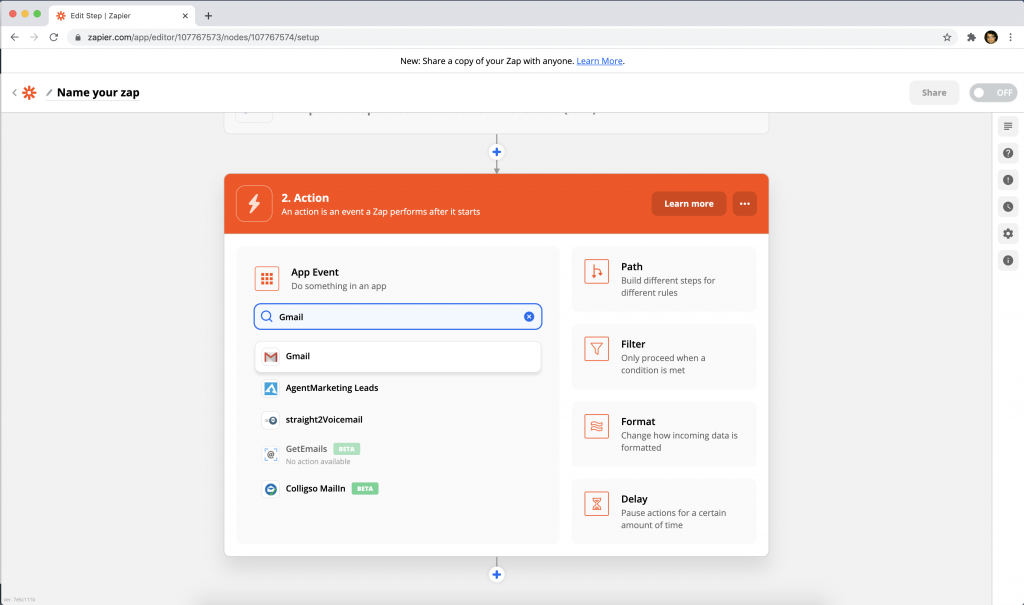Screen dimensions: 1024x605
Task: Choose the straight2Voicemail app icon
Action: click(x=270, y=420)
